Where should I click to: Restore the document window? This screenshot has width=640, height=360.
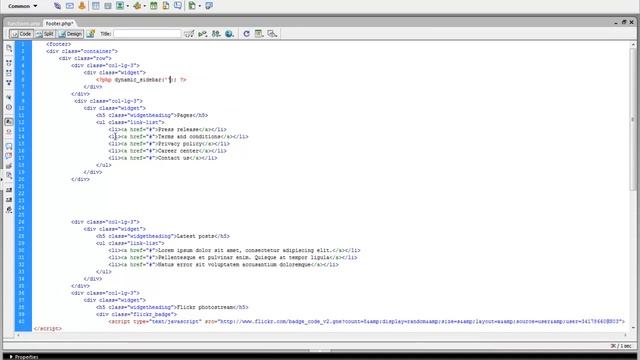click(624, 22)
